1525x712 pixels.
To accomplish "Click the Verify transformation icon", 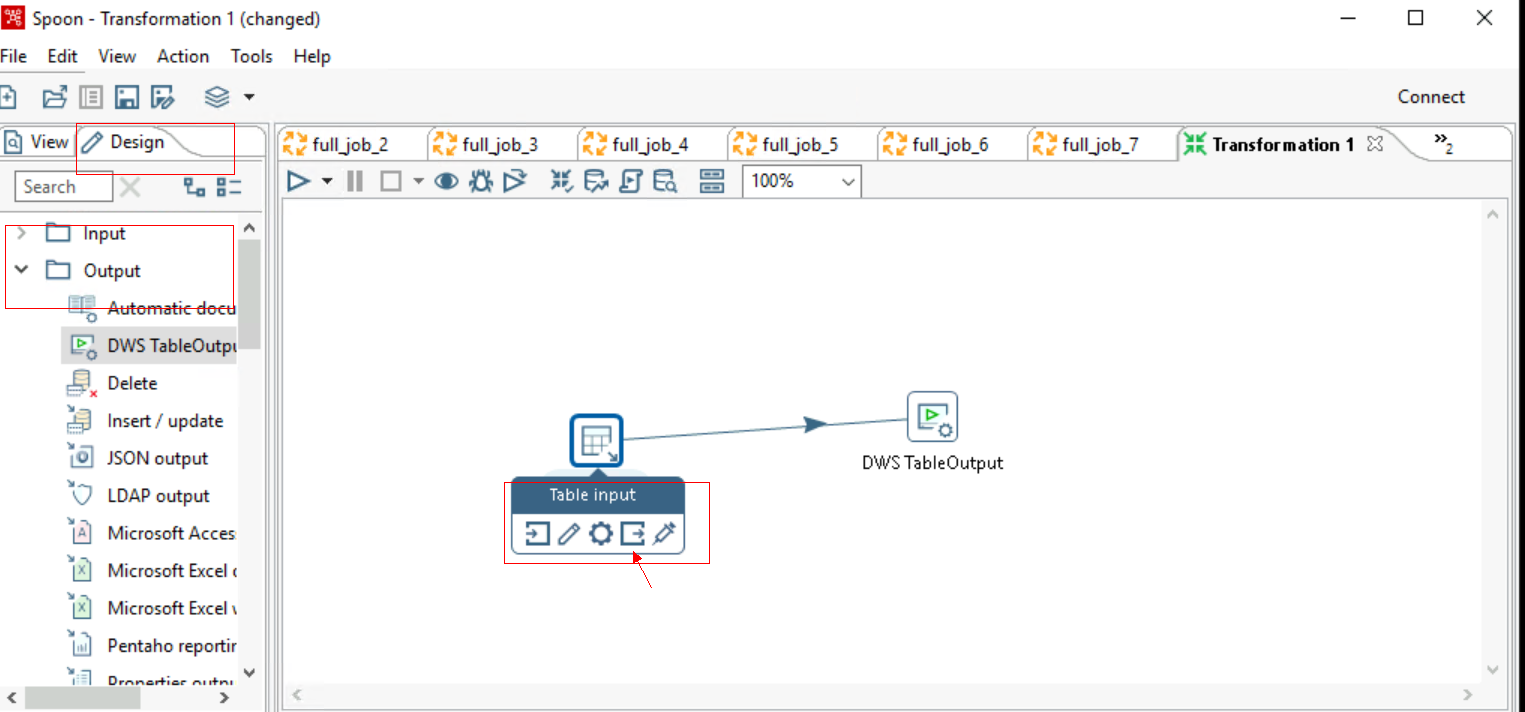I will coord(562,181).
